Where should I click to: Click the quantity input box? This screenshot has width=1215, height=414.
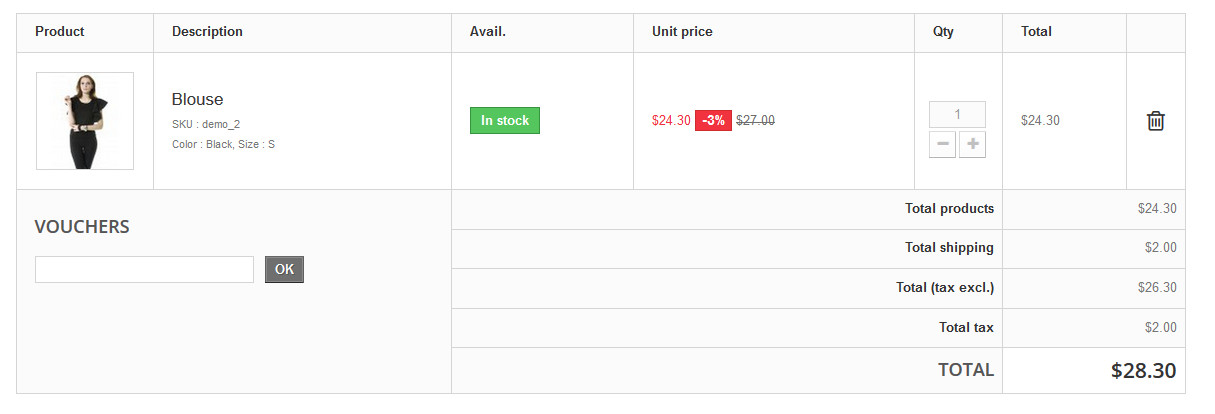point(957,114)
